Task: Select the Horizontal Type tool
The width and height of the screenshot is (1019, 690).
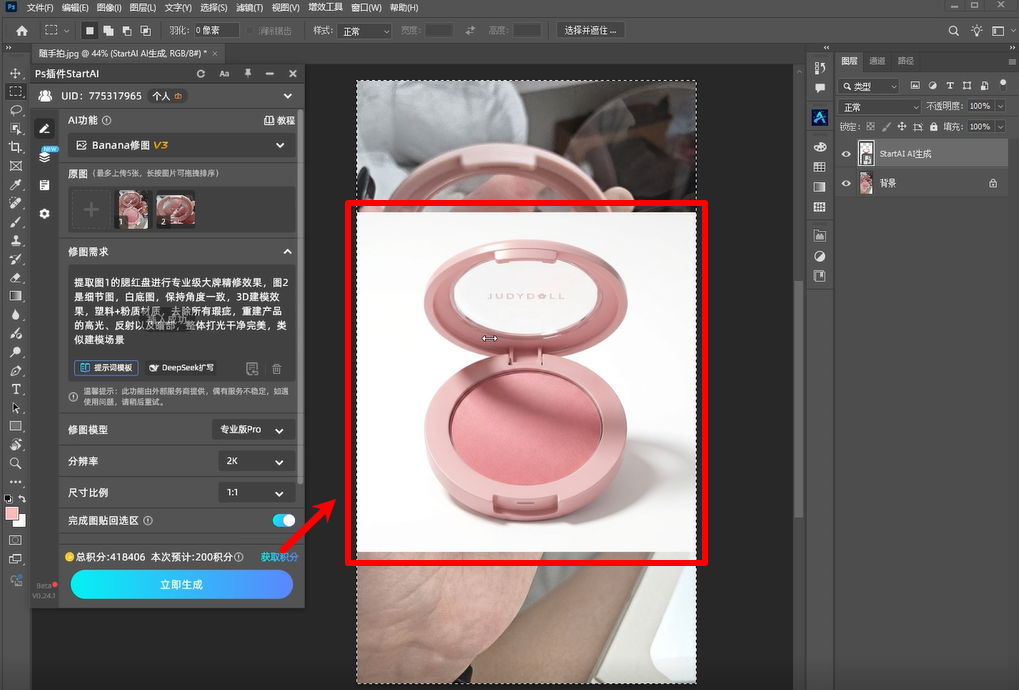Action: 16,389
